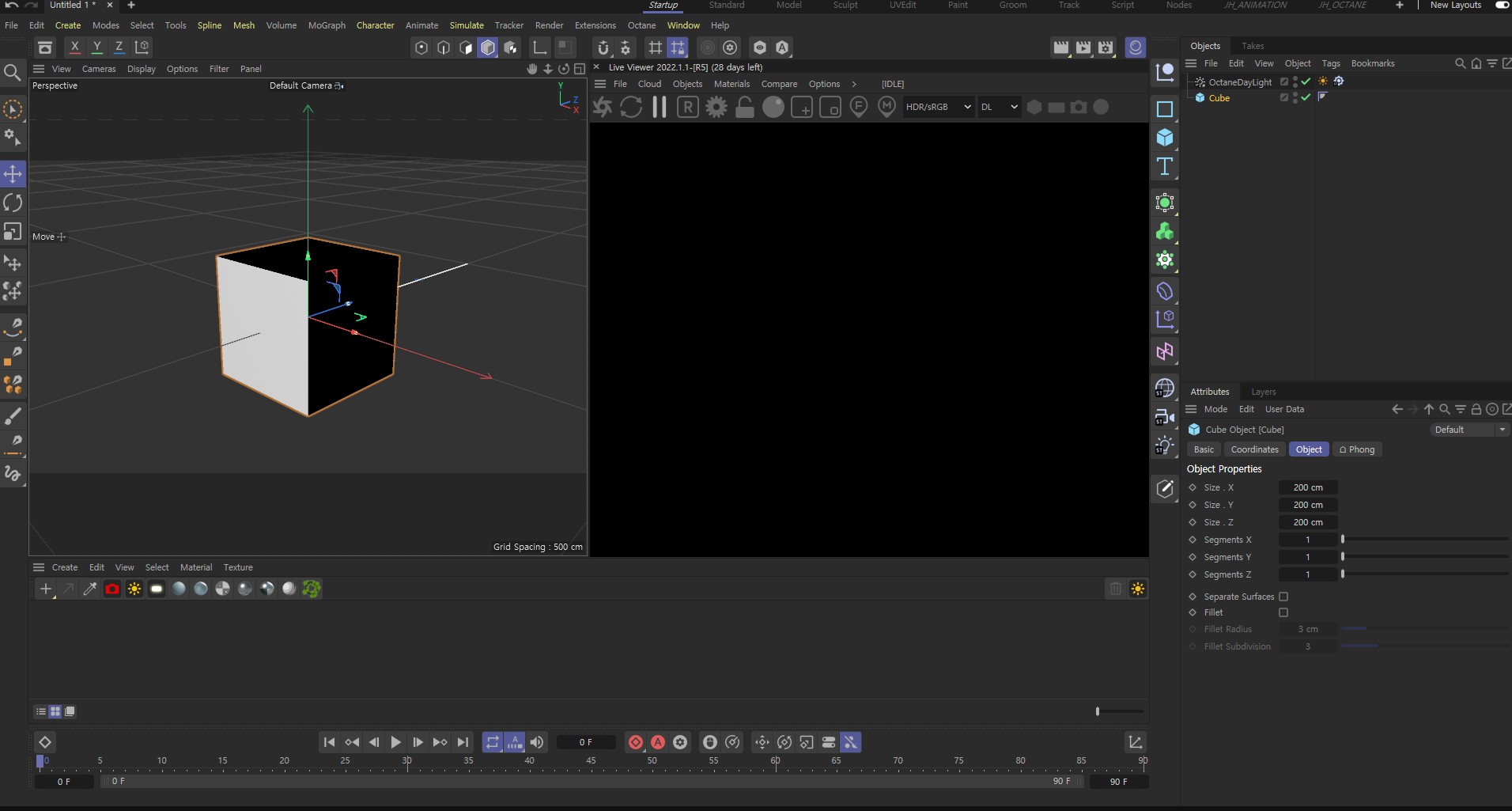
Task: Toggle the Y axis lock icon
Action: [x=96, y=47]
